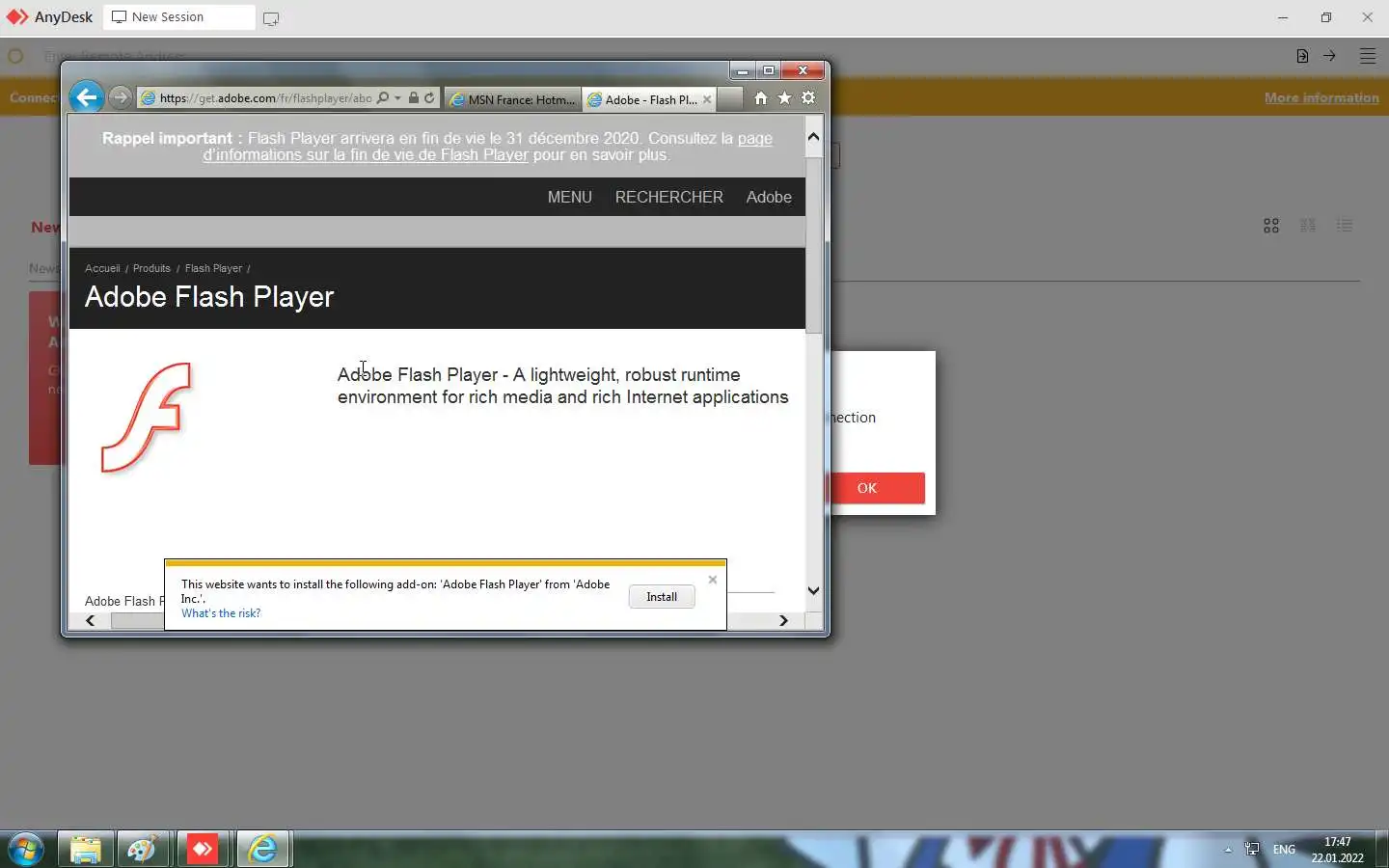Dismiss the add-on notification bar
This screenshot has height=868, width=1389.
(713, 580)
